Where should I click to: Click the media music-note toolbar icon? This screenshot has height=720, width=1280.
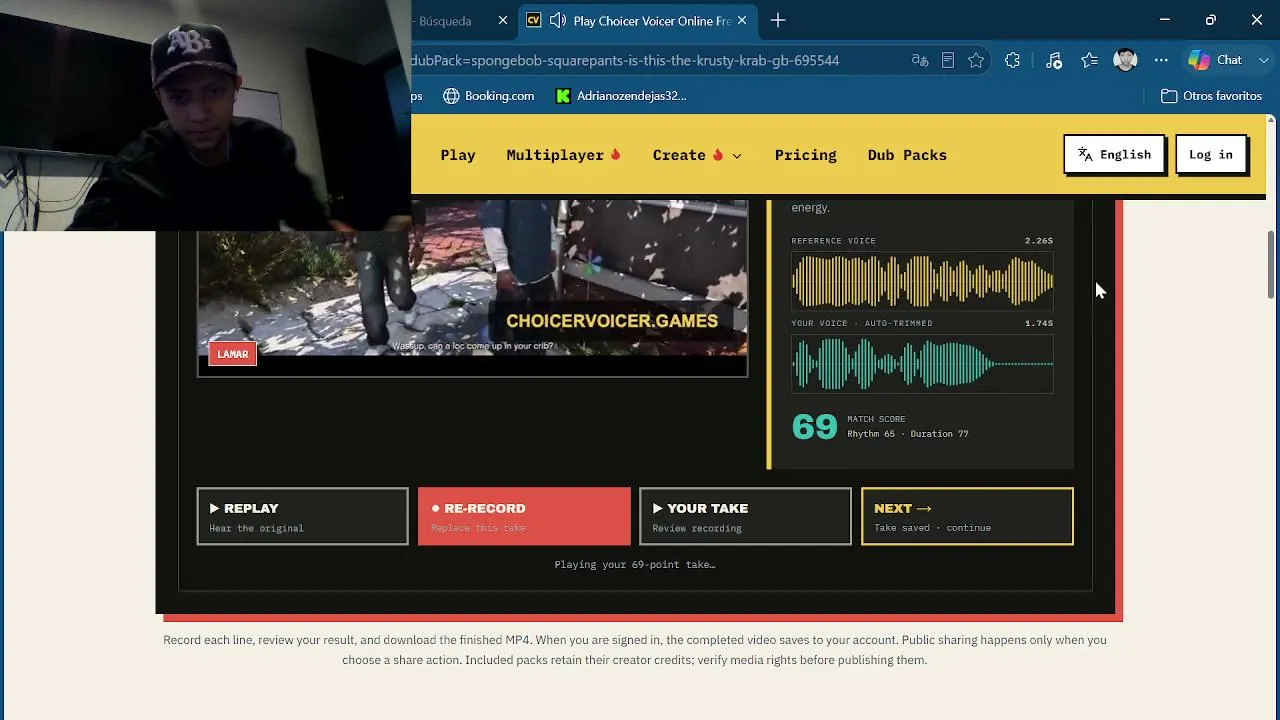[1054, 60]
